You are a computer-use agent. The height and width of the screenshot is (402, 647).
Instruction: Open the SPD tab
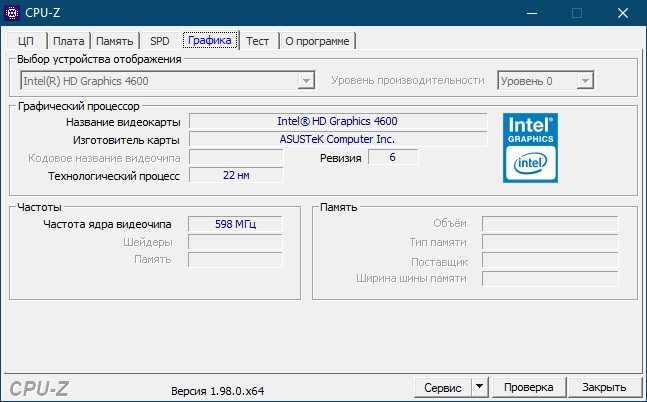pyautogui.click(x=160, y=41)
